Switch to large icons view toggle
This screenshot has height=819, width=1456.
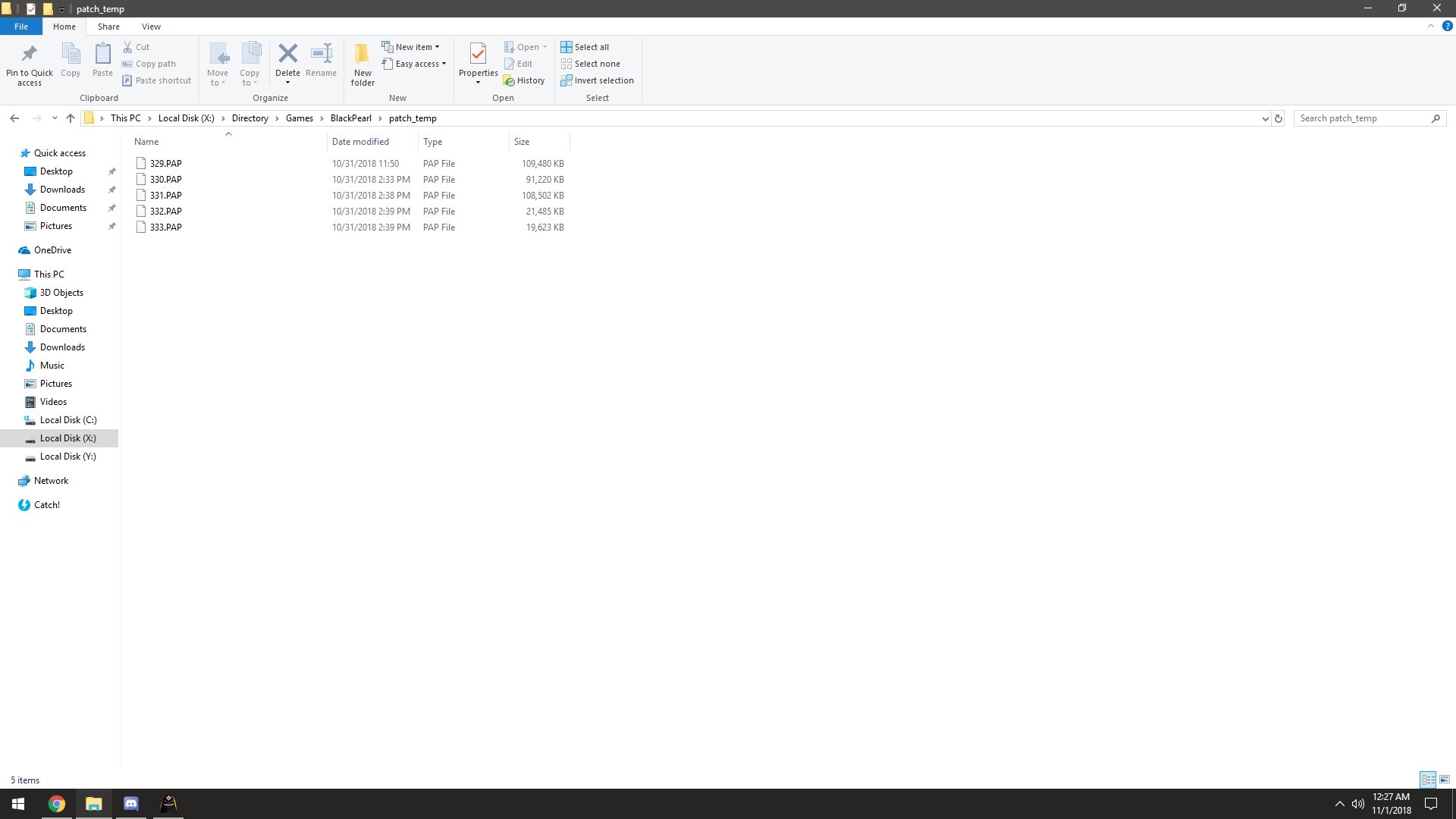pyautogui.click(x=1445, y=780)
